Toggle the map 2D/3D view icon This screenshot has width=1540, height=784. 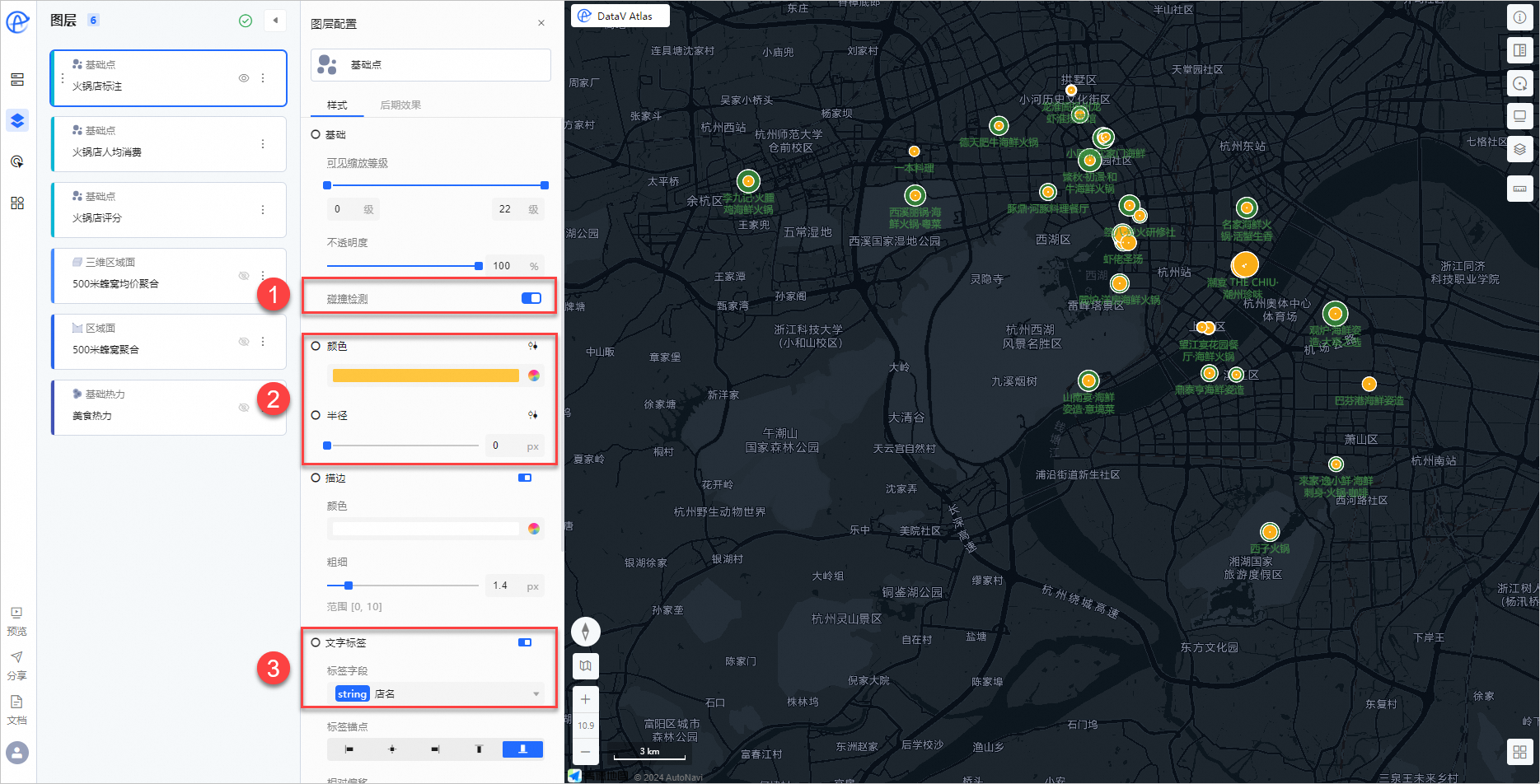585,665
